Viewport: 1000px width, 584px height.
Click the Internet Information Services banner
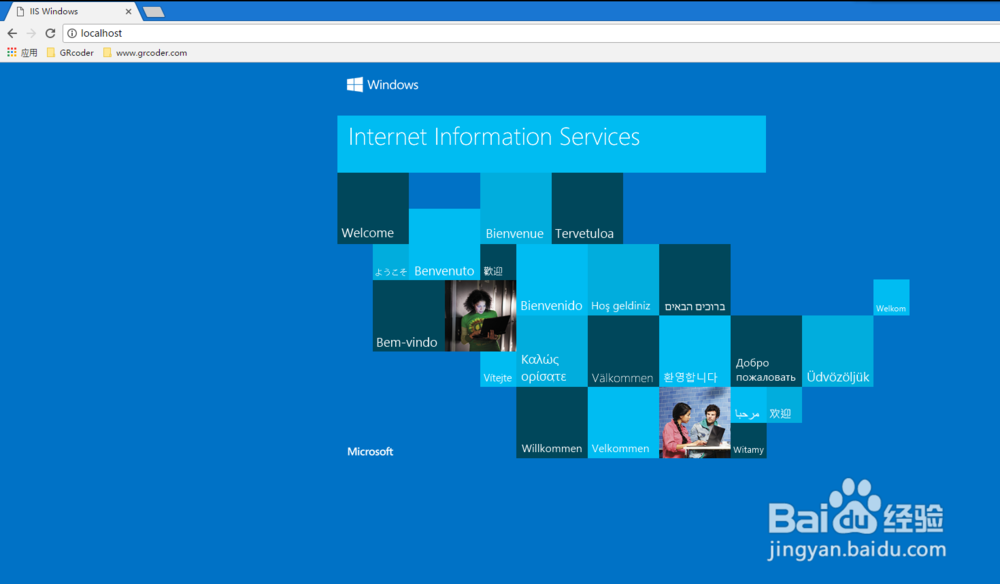coord(552,144)
